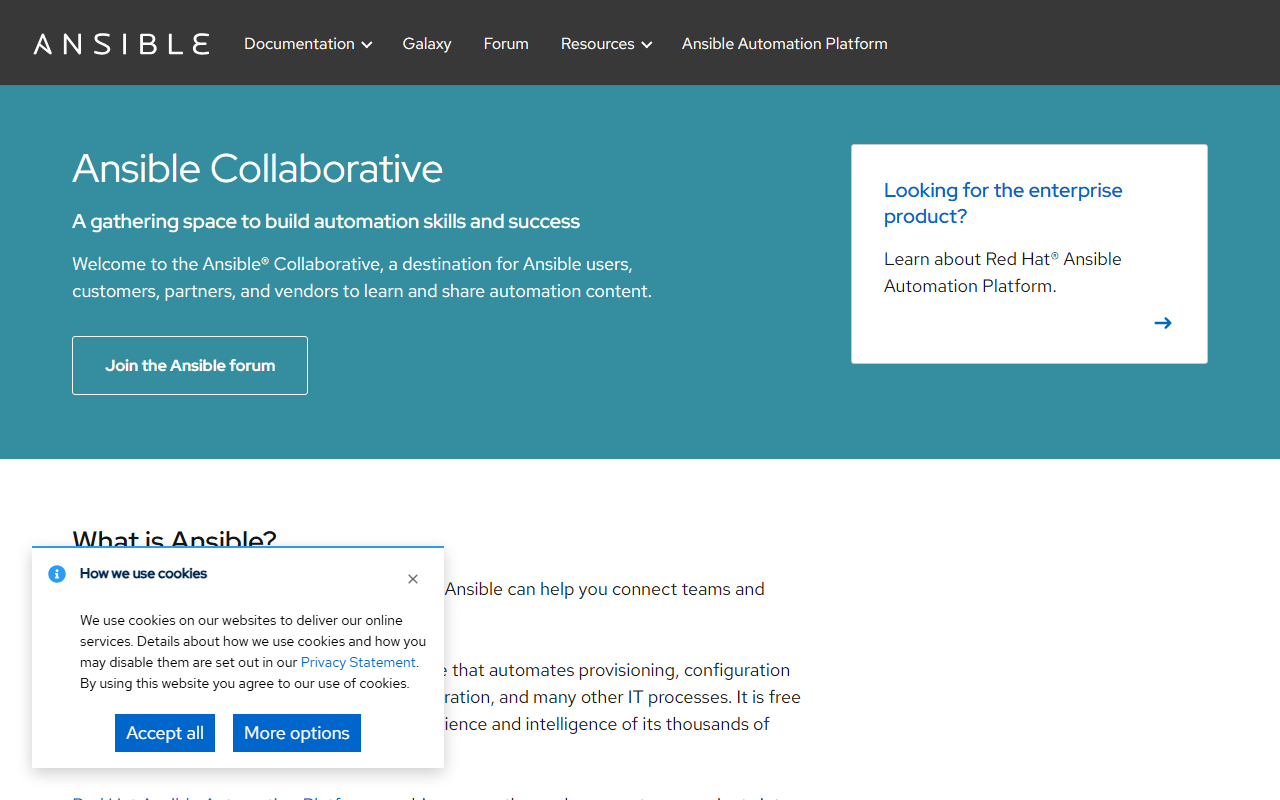Click the 'What is Ansible?' heading
The width and height of the screenshot is (1280, 800).
click(x=174, y=538)
